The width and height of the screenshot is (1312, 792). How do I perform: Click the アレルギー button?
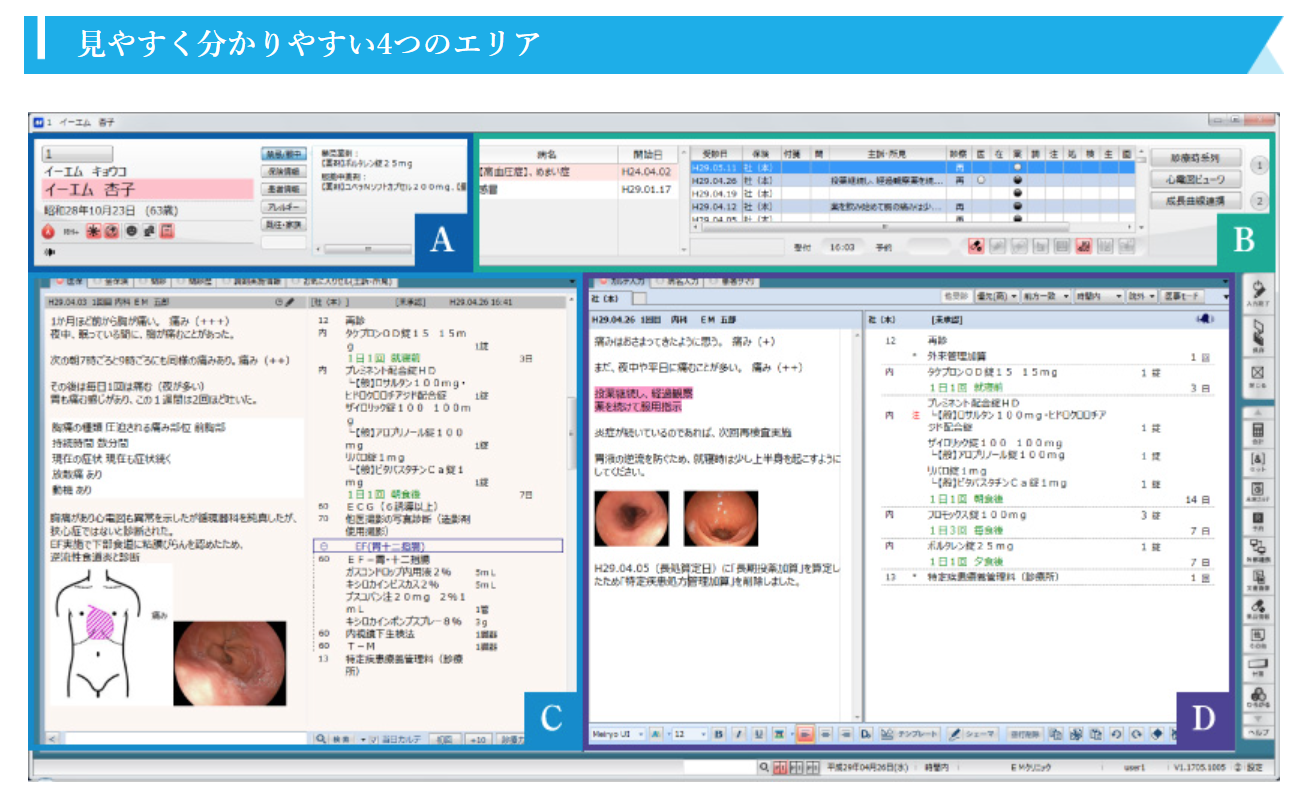(285, 207)
